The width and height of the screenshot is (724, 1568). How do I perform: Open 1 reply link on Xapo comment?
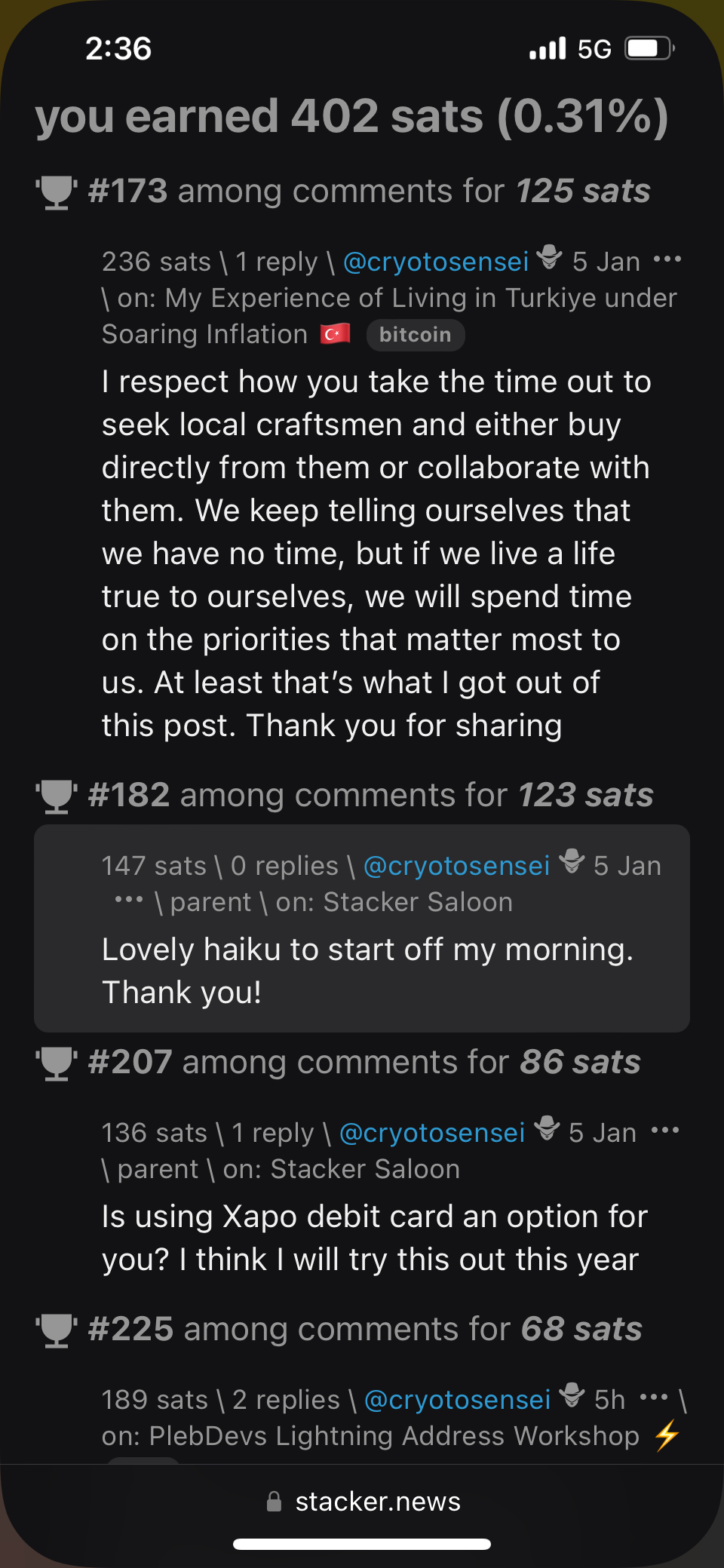272,1133
